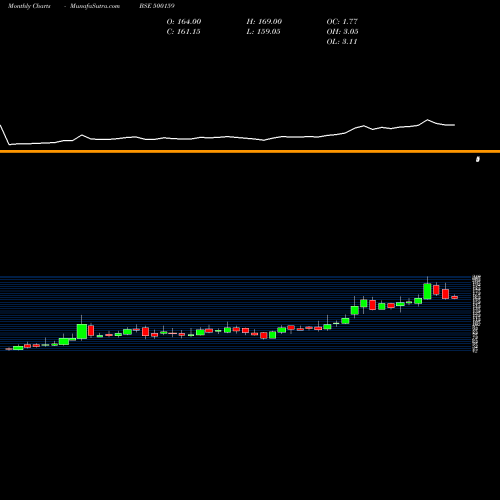Click the '0' axis label below orange line
The image size is (500, 500).
coord(478,159)
